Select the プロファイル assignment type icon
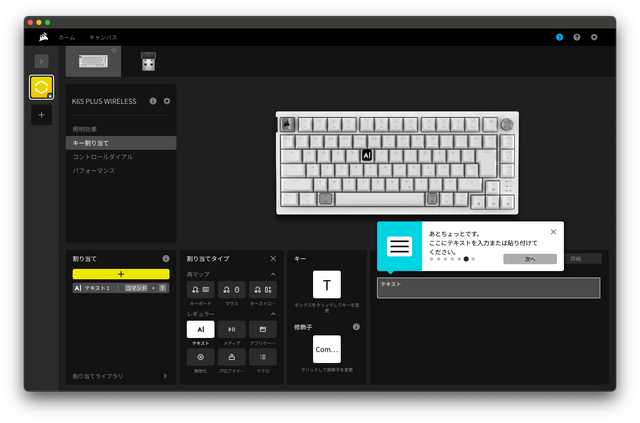Image resolution: width=640 pixels, height=423 pixels. pos(232,356)
